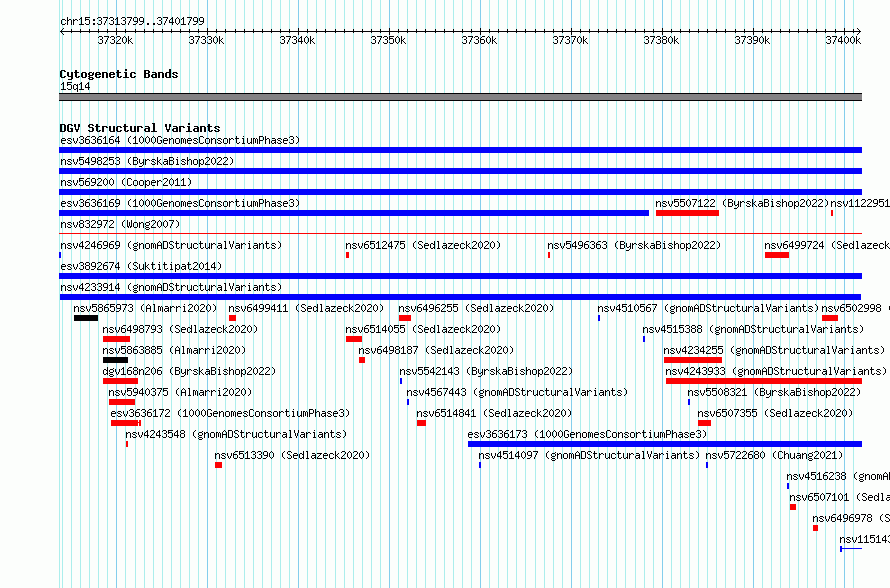
Task: Click the esv3636164 variant label
Action: (180, 140)
